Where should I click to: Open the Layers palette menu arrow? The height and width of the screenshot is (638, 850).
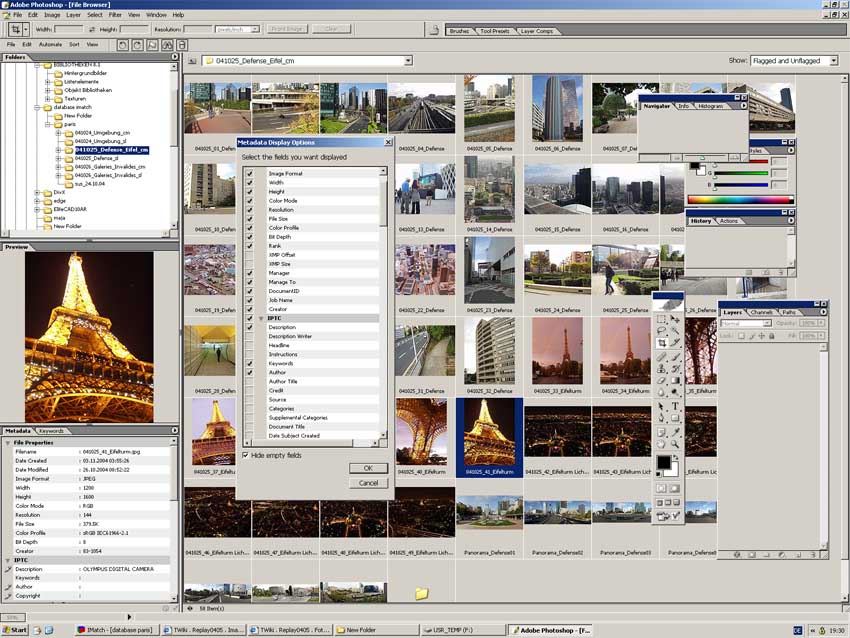point(823,312)
